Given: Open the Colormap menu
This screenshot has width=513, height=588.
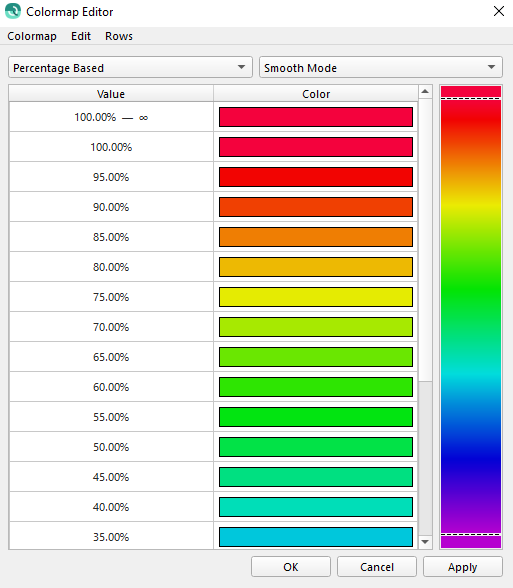Looking at the screenshot, I should tap(32, 36).
